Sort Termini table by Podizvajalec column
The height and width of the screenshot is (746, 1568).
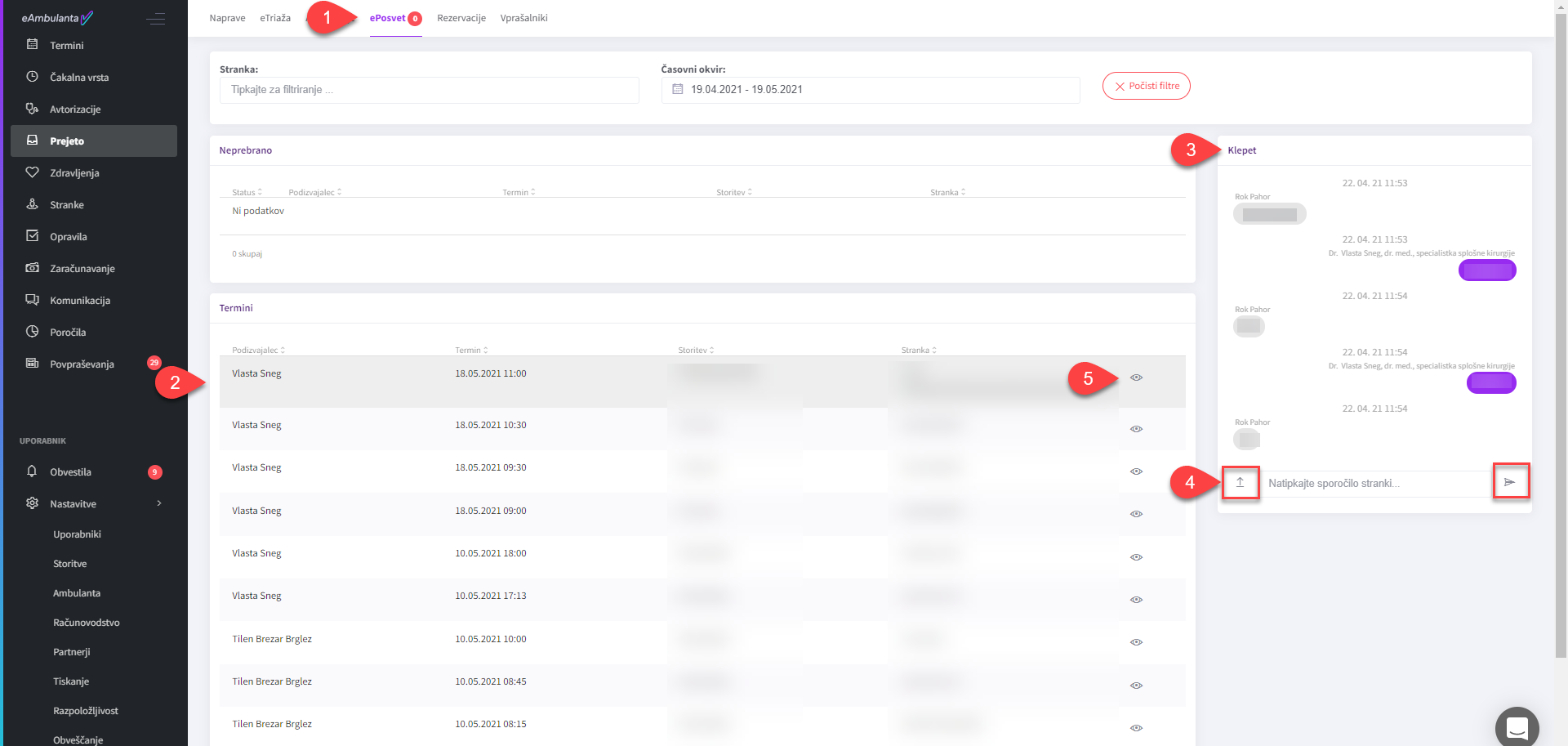258,350
